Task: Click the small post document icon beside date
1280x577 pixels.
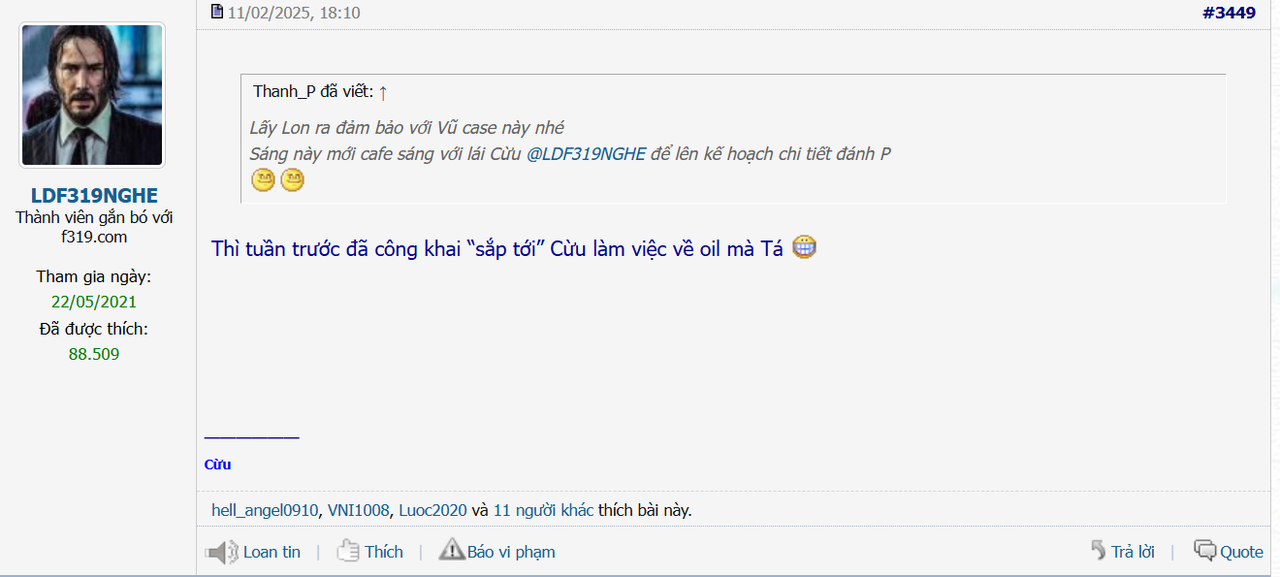Action: pos(217,12)
